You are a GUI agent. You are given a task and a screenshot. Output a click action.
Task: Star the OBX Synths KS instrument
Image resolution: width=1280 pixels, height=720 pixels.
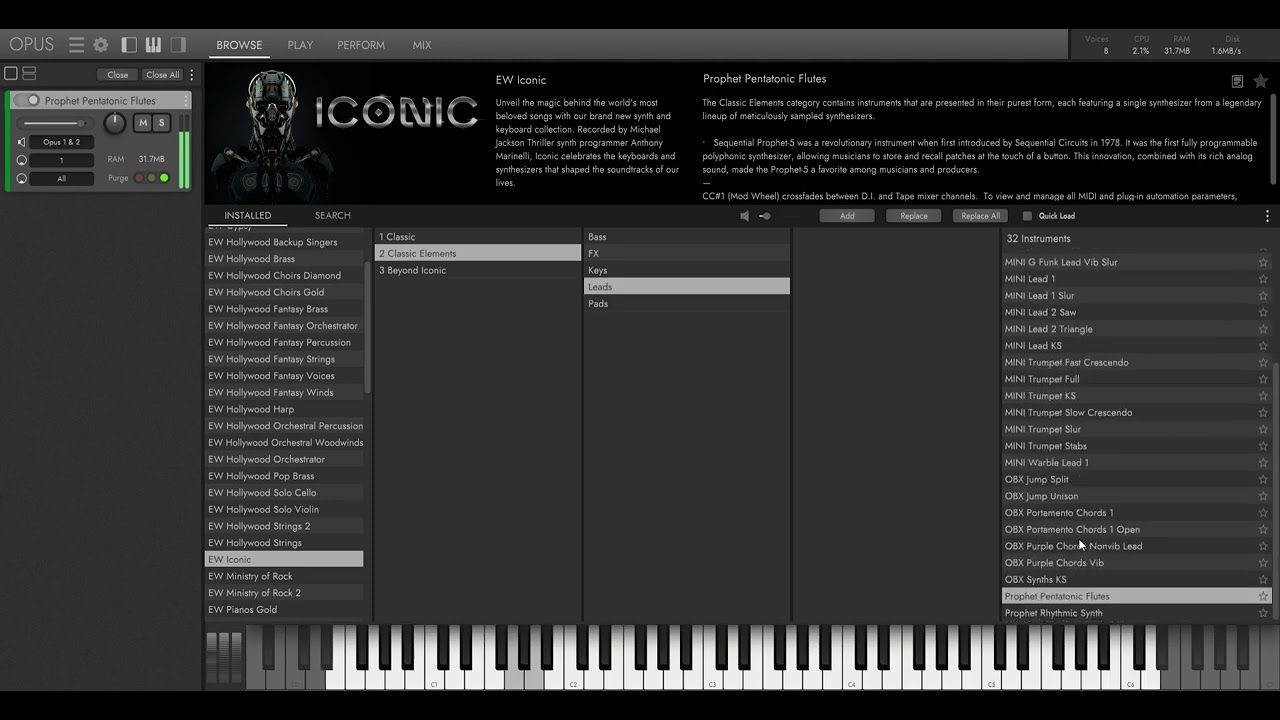(1263, 579)
